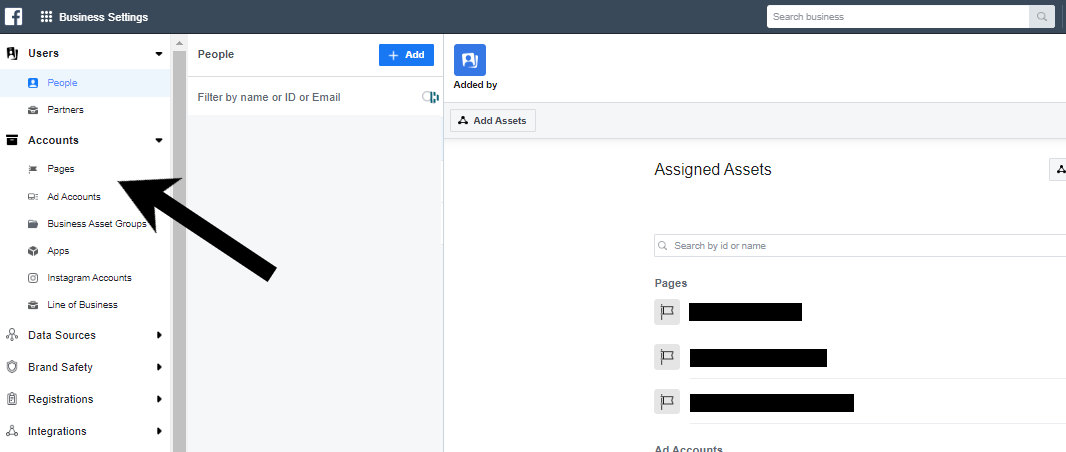Screen dimensions: 1066x452
Task: Click the Apps cube icon
Action: click(x=33, y=251)
